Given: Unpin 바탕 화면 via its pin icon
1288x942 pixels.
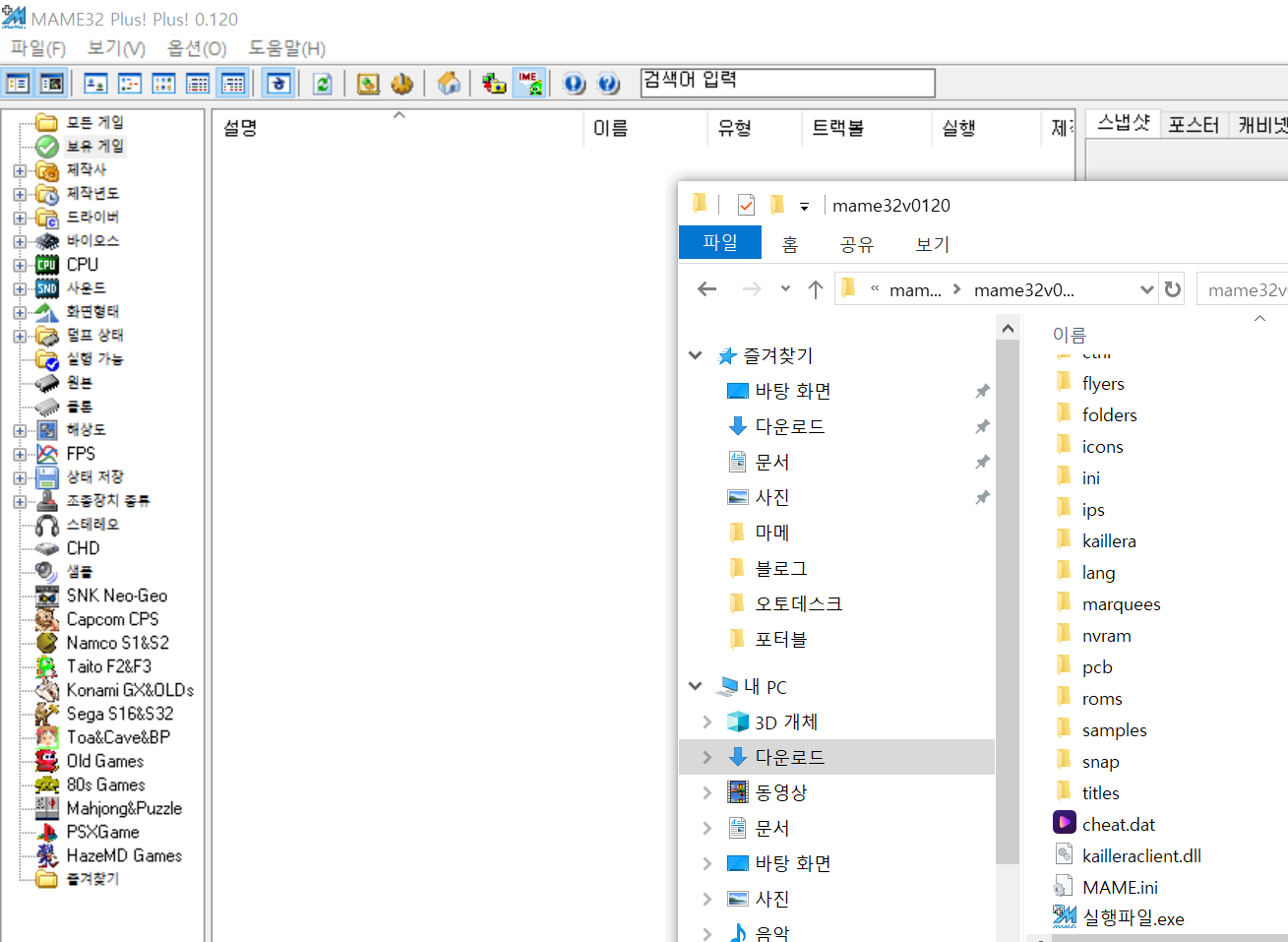Looking at the screenshot, I should [982, 391].
